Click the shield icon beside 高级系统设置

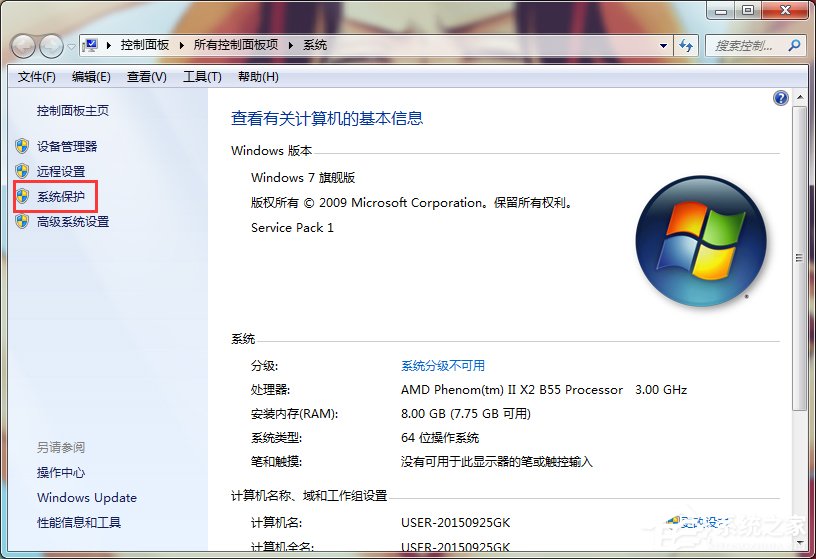pyautogui.click(x=22, y=222)
